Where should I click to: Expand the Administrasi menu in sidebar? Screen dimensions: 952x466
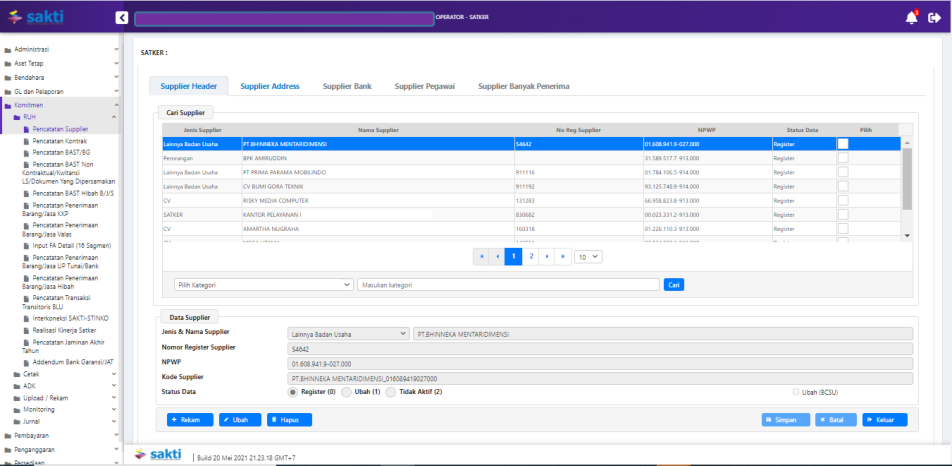coord(60,49)
